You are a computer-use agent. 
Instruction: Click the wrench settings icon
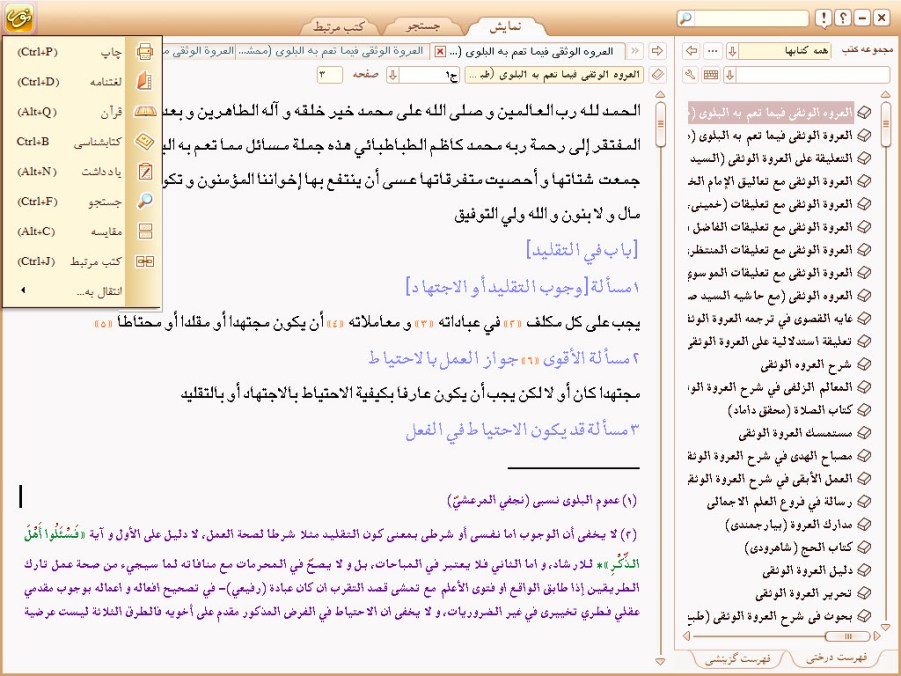(691, 75)
